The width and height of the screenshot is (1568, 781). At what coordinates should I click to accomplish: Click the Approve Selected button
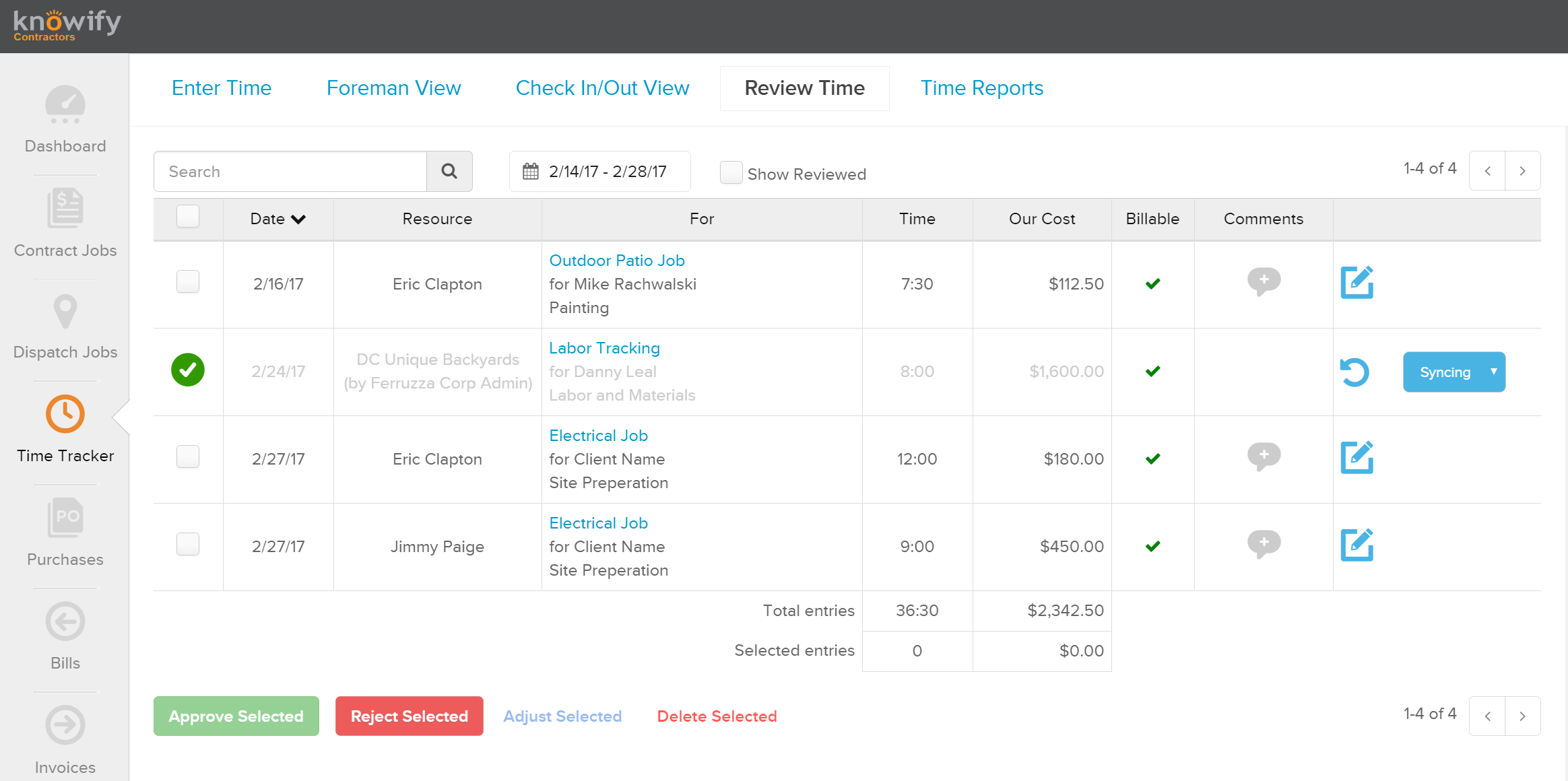click(x=236, y=716)
